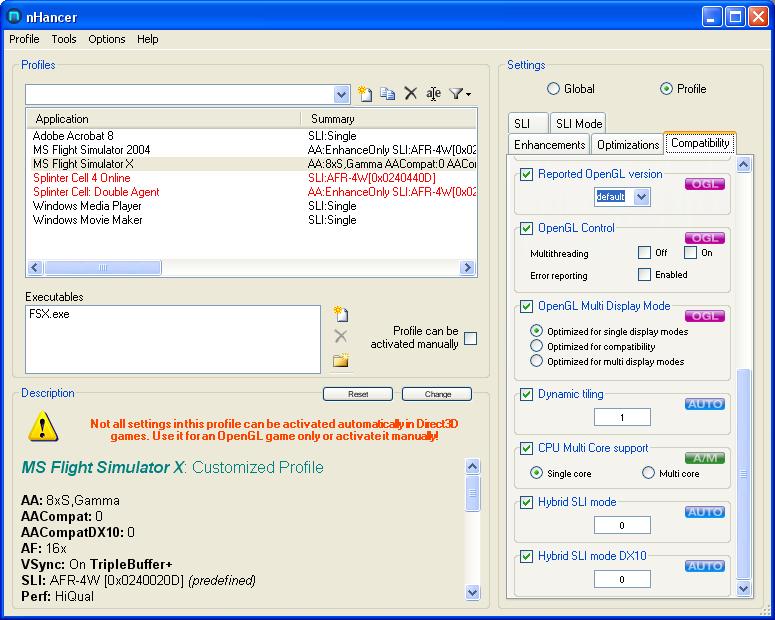The width and height of the screenshot is (775, 620).
Task: Select the Multi core radio button
Action: point(648,473)
